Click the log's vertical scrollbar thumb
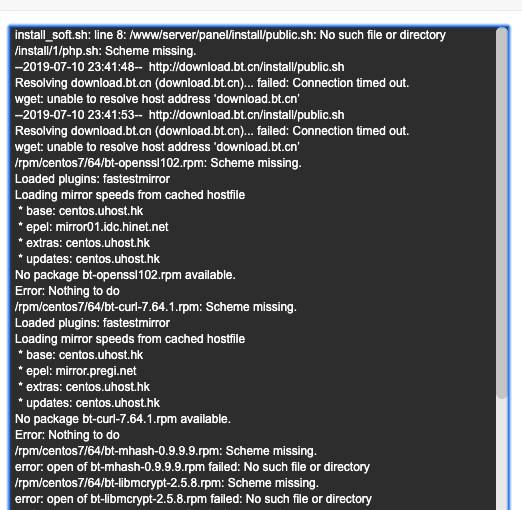The image size is (522, 510). point(502,213)
